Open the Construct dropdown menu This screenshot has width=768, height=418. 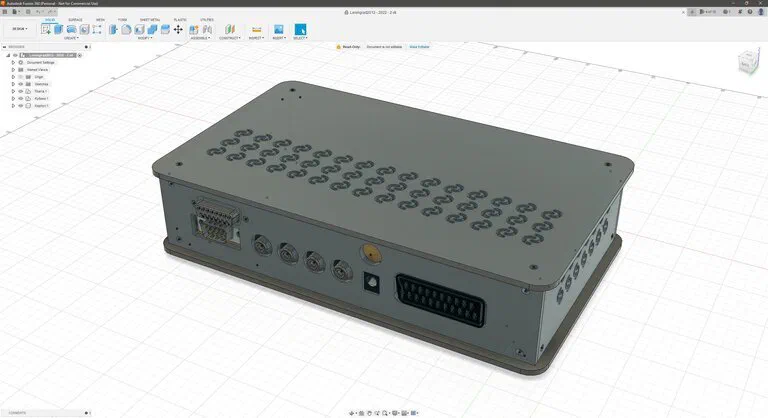pyautogui.click(x=230, y=38)
